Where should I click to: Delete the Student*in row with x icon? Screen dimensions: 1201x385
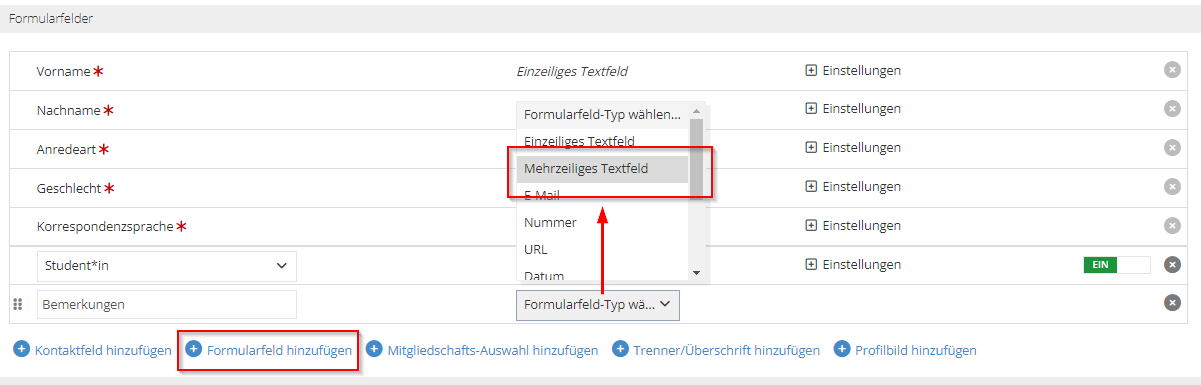point(1172,265)
